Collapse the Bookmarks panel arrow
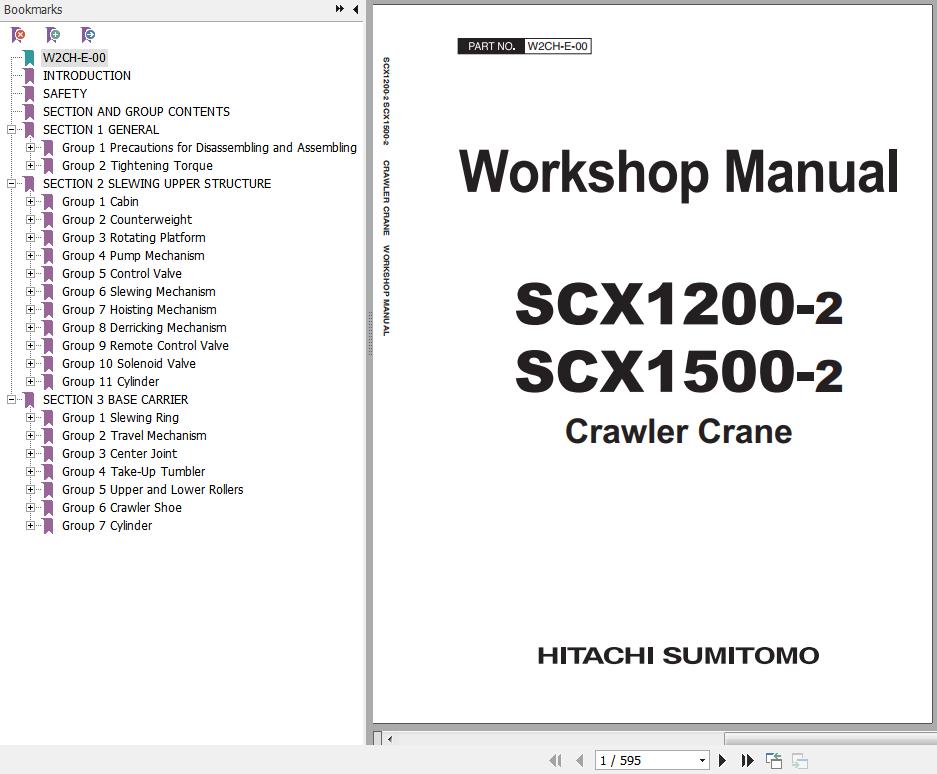 [x=356, y=9]
